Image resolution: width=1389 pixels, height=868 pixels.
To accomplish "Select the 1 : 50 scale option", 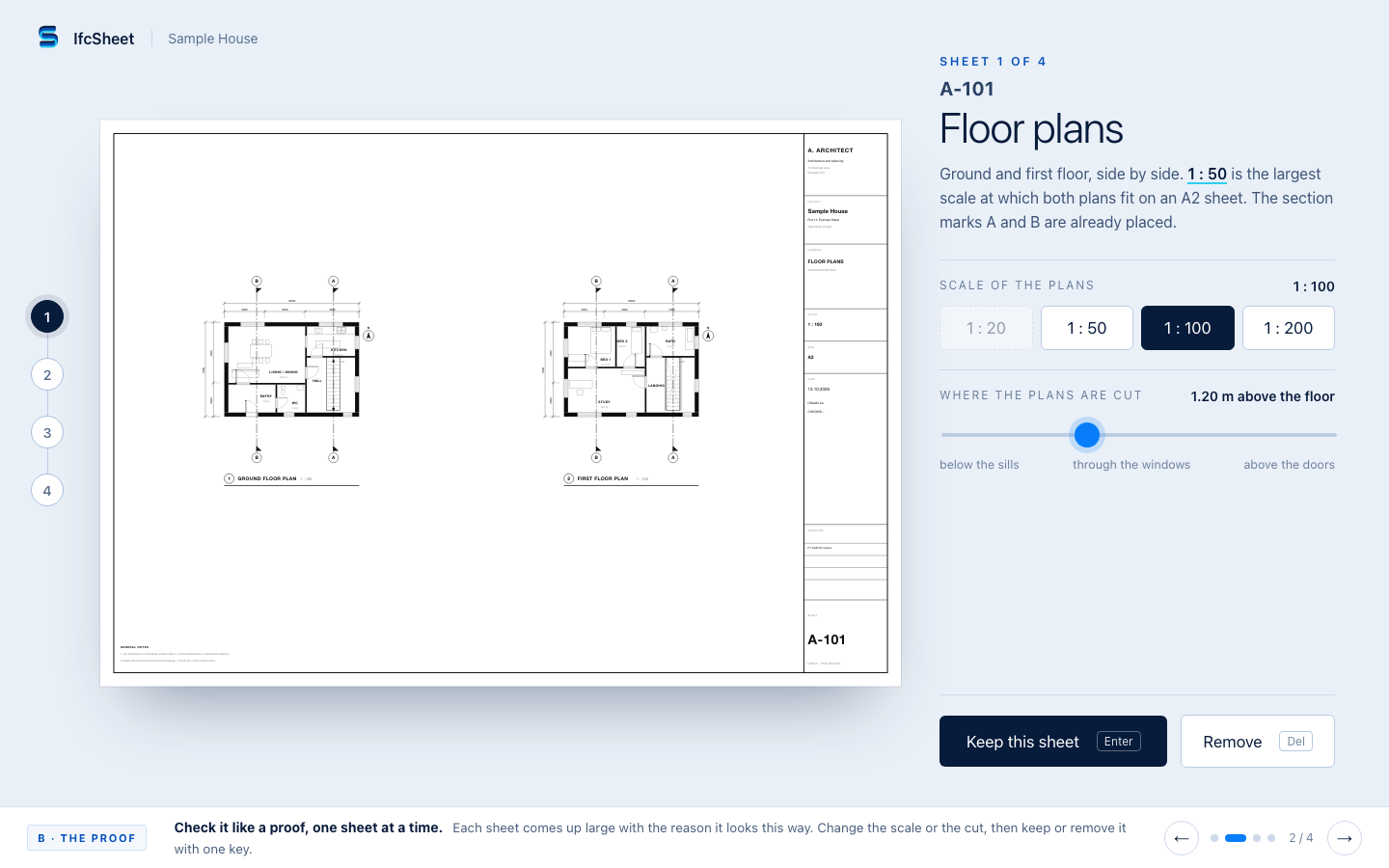I will pos(1087,328).
